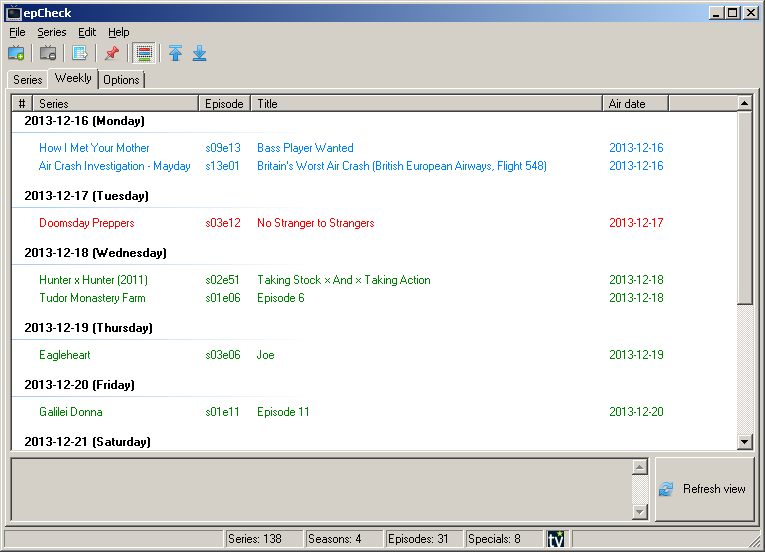This screenshot has height=552, width=765.
Task: Sort by the Air date column header
Action: point(635,103)
